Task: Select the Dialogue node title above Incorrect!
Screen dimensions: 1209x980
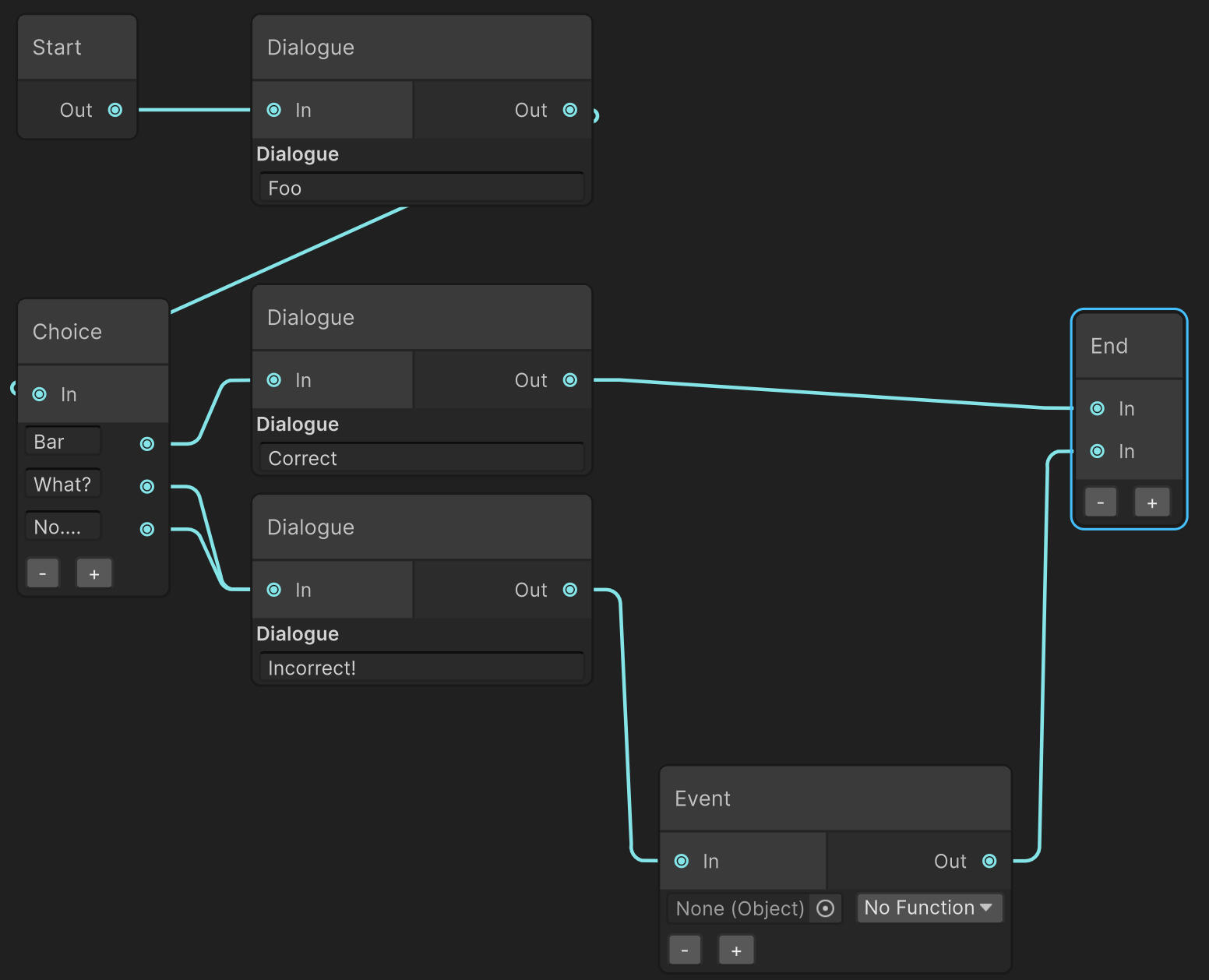Action: (311, 527)
